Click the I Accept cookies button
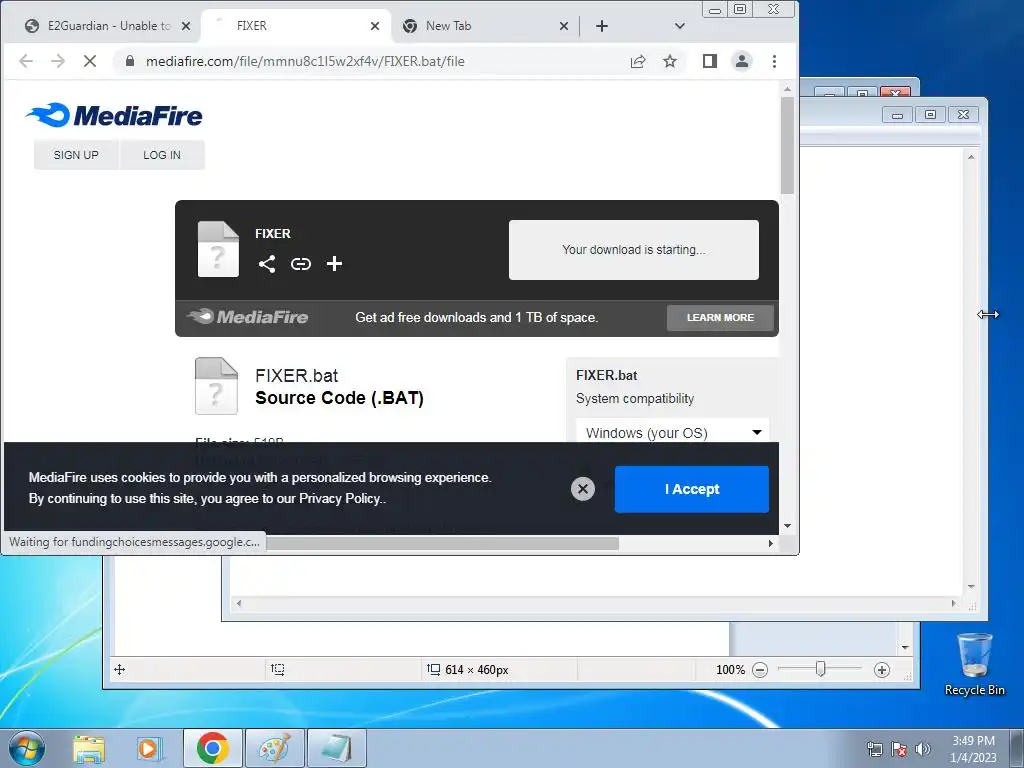 (x=692, y=489)
